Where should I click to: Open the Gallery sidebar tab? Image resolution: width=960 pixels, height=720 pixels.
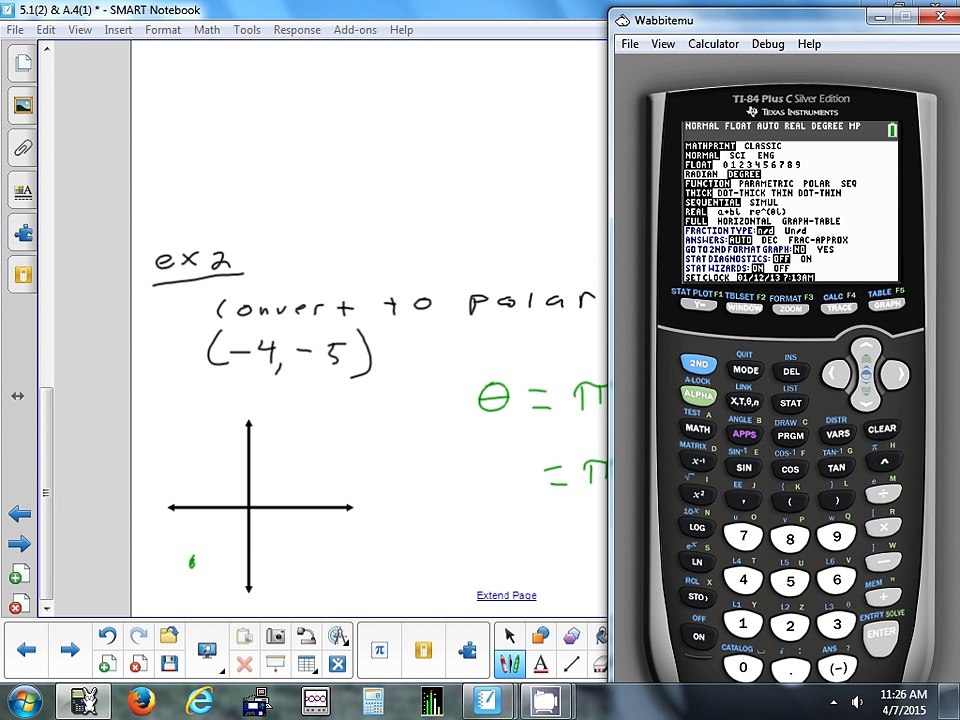tap(23, 106)
